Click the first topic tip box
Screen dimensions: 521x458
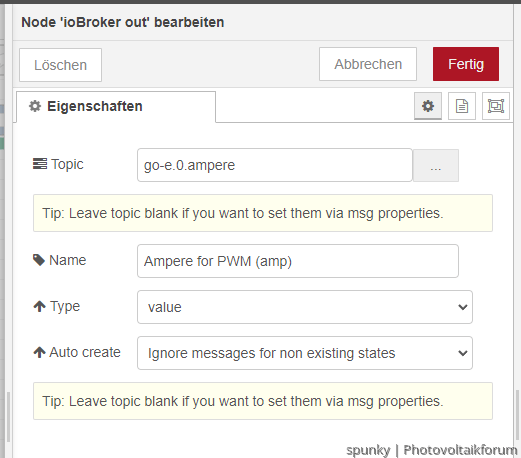click(263, 213)
